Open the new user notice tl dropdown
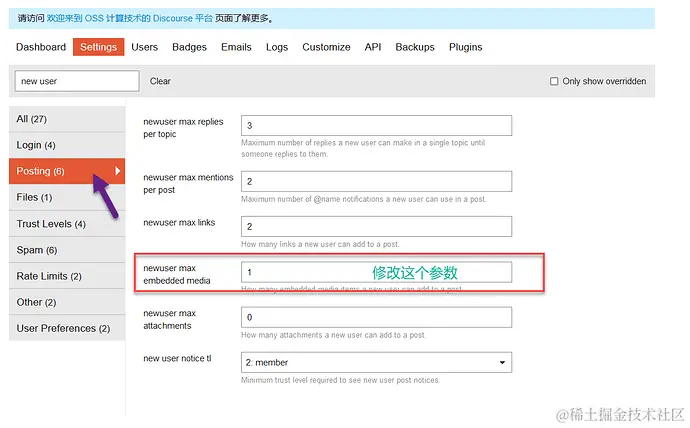Screen dimensions: 690x428 click(x=376, y=362)
